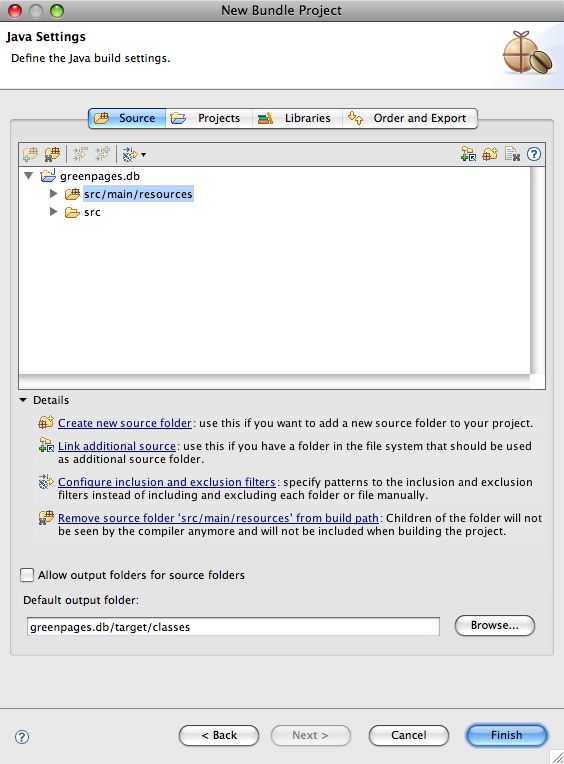Viewport: 564px width, 764px height.
Task: Open the Order and Export tab
Action: pyautogui.click(x=410, y=118)
